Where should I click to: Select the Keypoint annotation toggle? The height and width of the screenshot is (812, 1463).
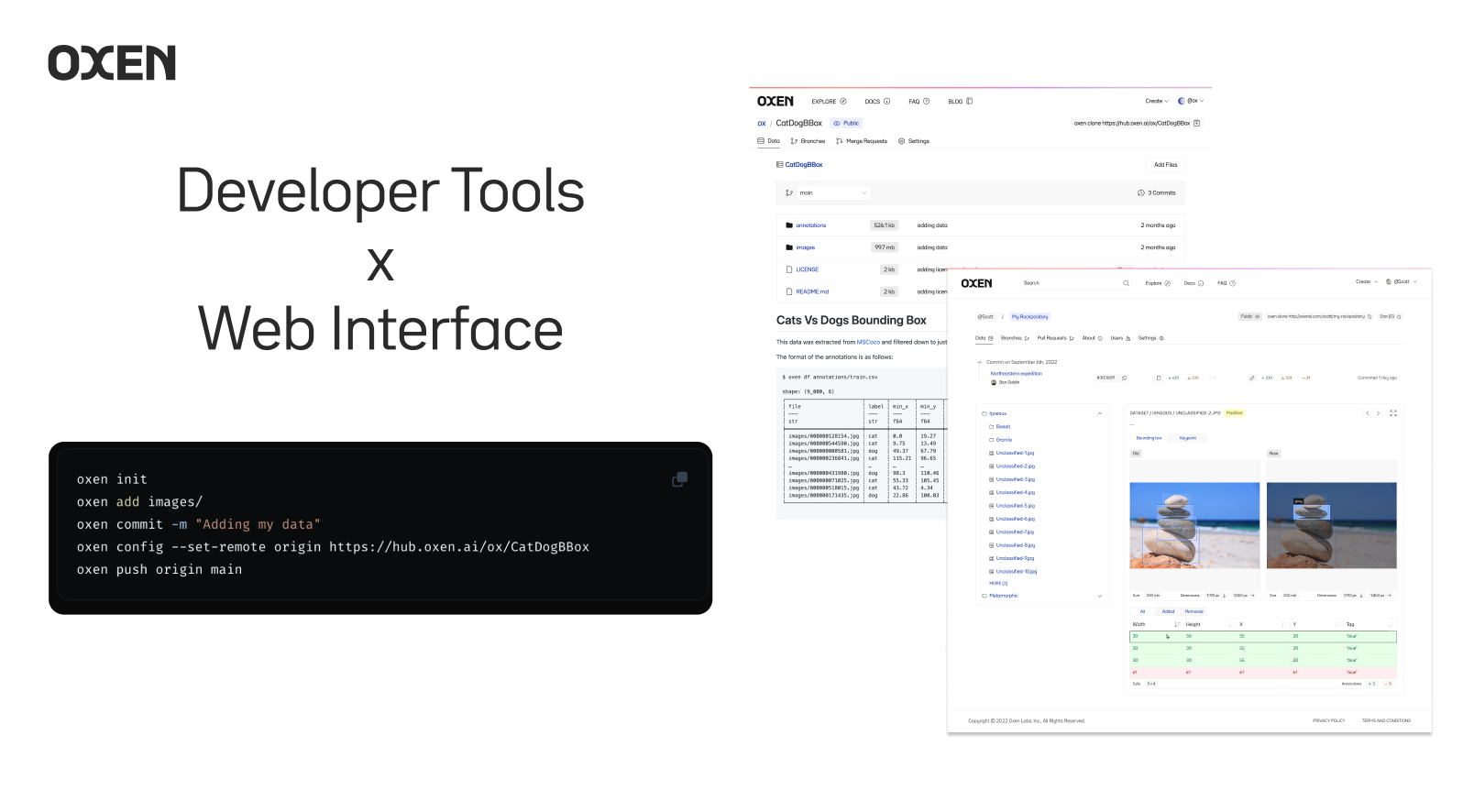coord(1188,438)
